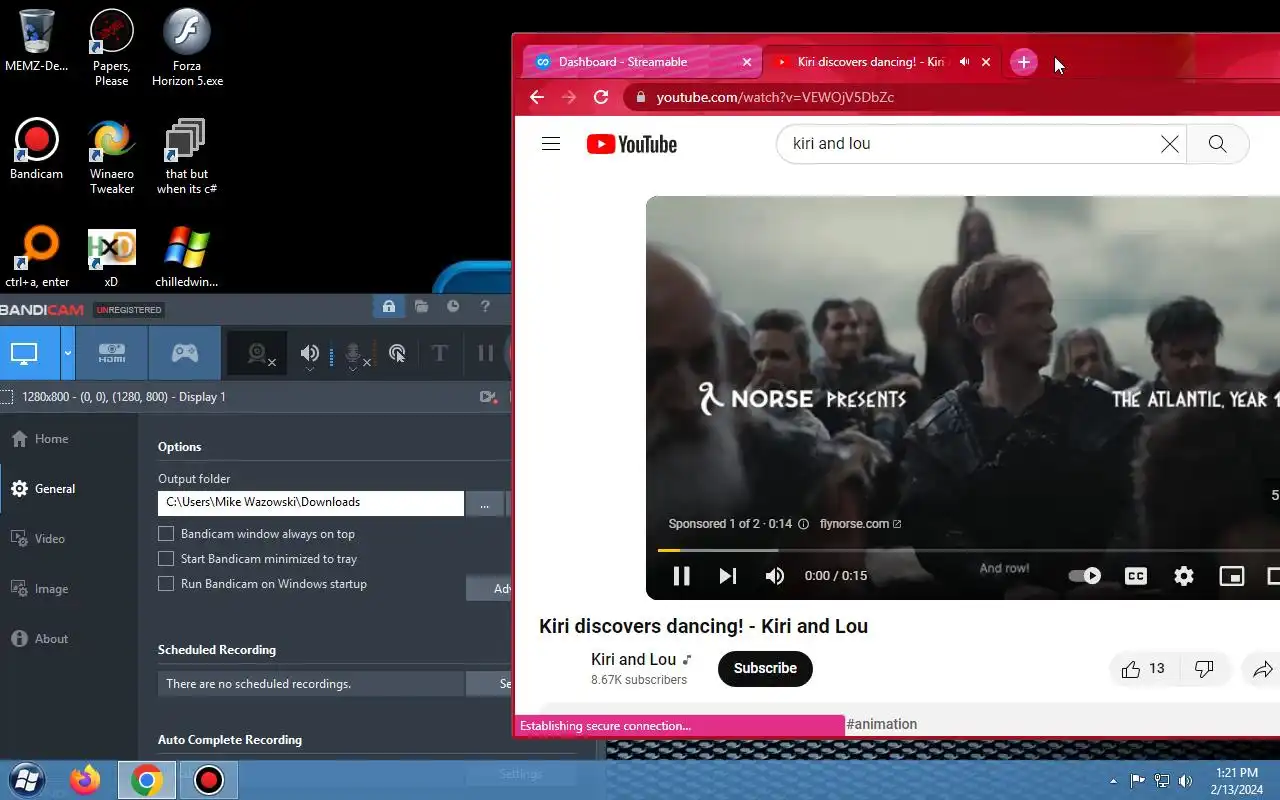Viewport: 1280px width, 800px height.
Task: Reload the YouTube page
Action: [x=601, y=97]
